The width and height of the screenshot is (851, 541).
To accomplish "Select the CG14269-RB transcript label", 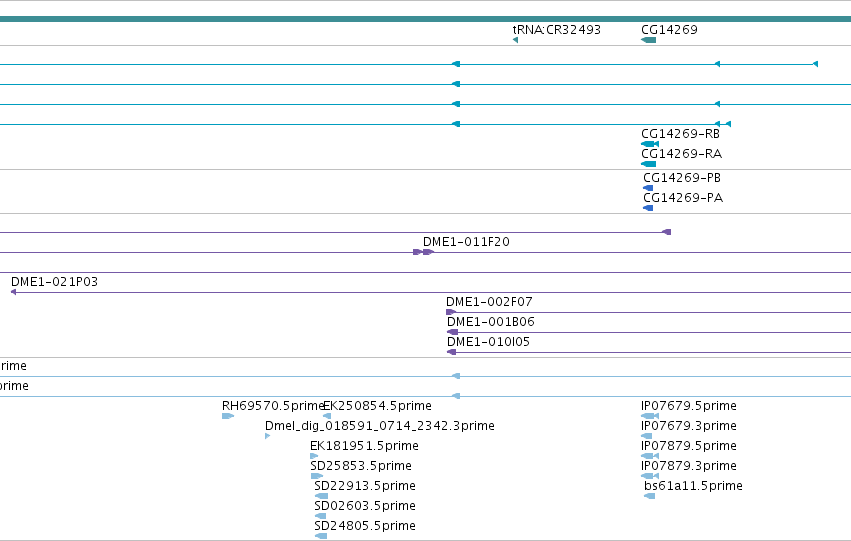I will coord(681,134).
